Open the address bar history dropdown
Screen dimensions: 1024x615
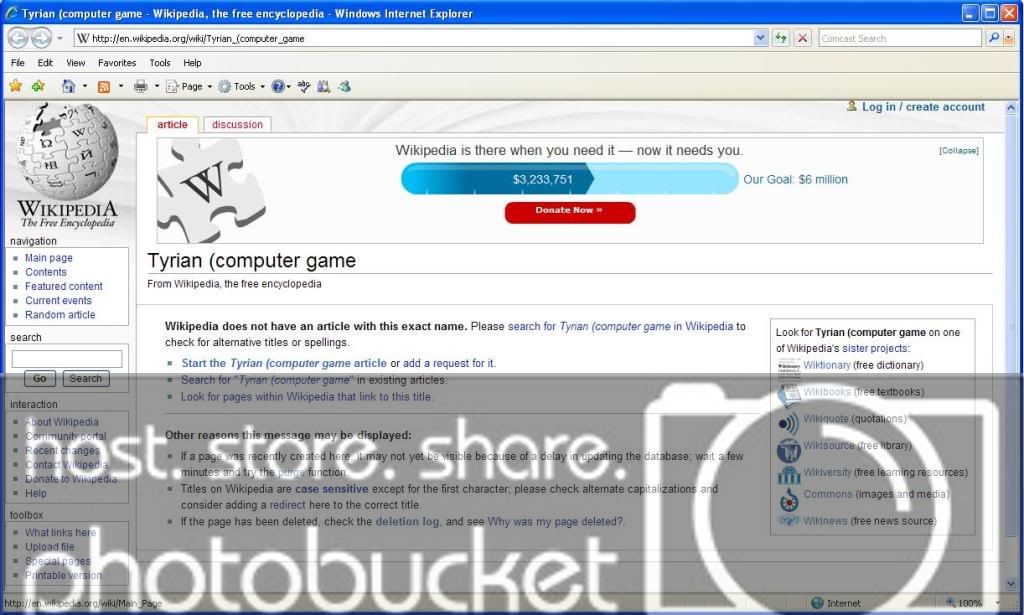pos(760,38)
